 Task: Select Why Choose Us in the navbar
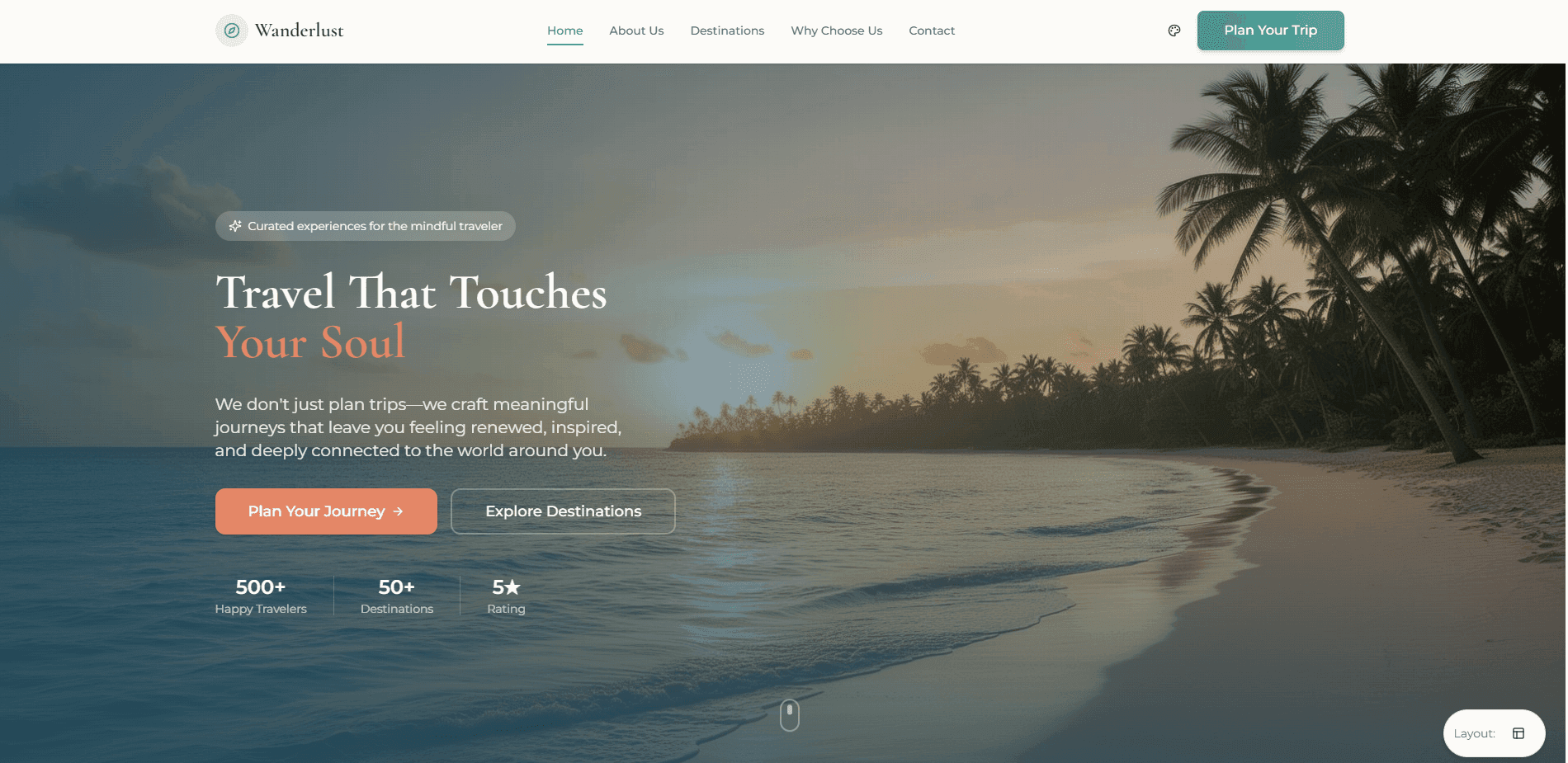point(837,31)
